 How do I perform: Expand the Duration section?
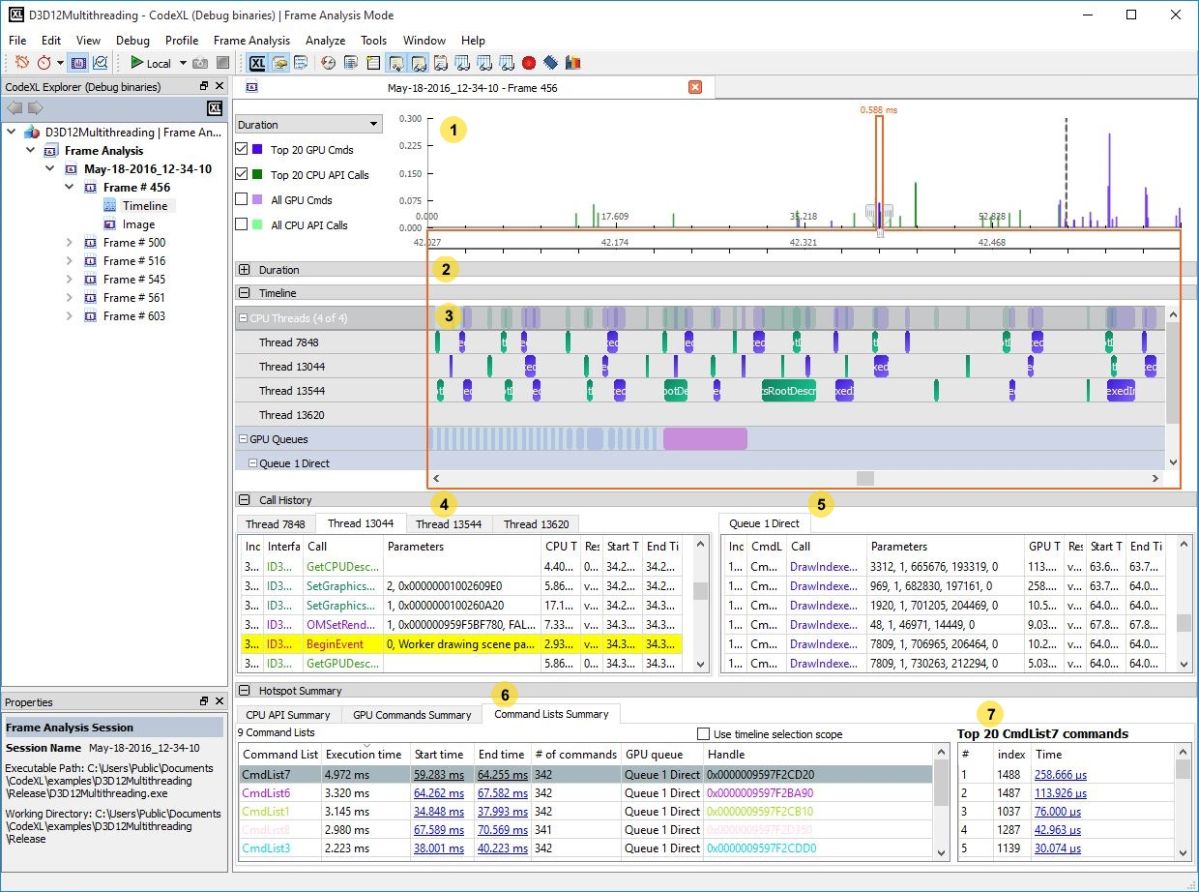244,270
